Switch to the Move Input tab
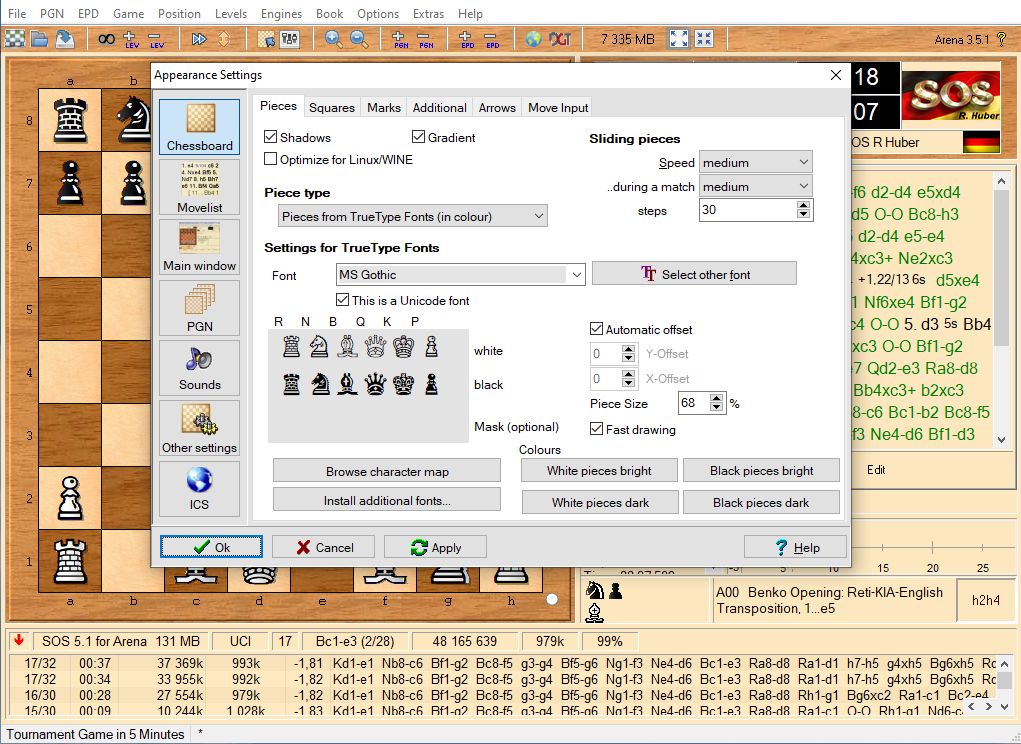The width and height of the screenshot is (1021, 744). tap(558, 107)
